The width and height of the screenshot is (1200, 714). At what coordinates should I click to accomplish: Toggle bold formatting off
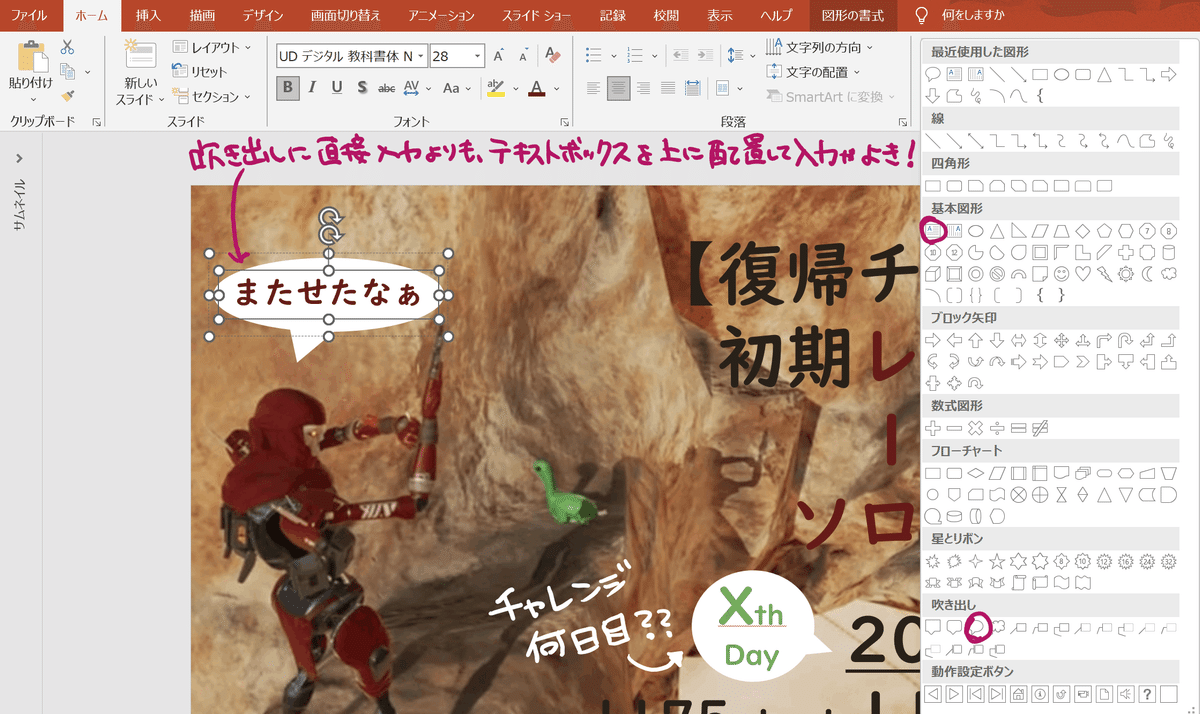(x=288, y=88)
